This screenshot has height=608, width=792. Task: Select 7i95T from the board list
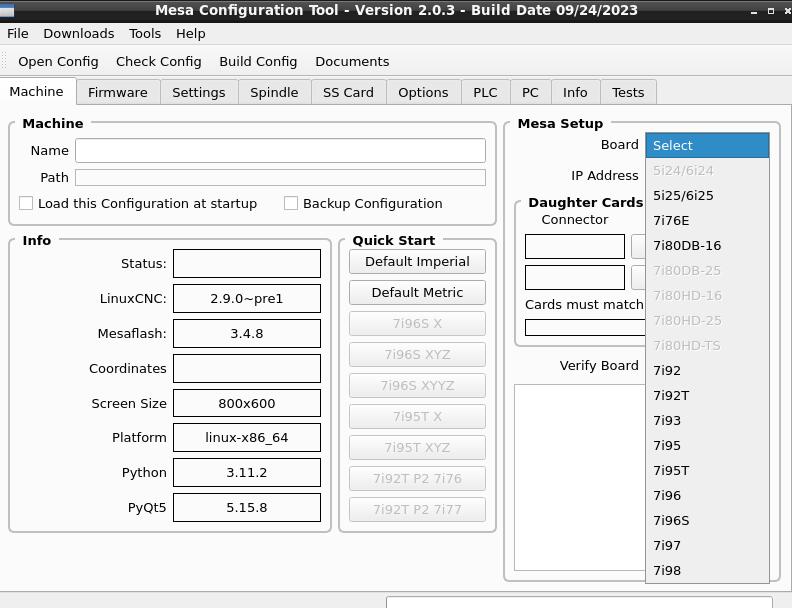(707, 471)
